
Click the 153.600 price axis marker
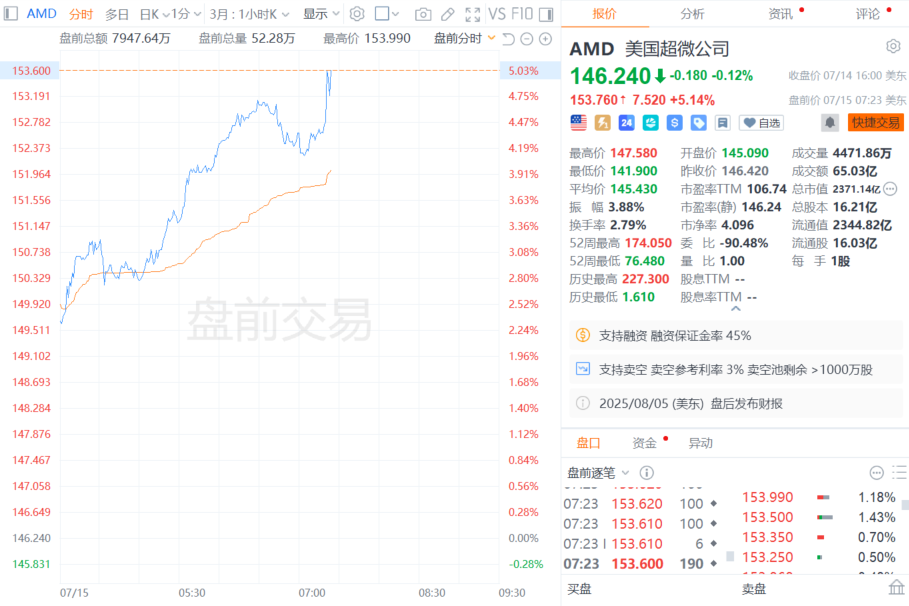pos(31,71)
